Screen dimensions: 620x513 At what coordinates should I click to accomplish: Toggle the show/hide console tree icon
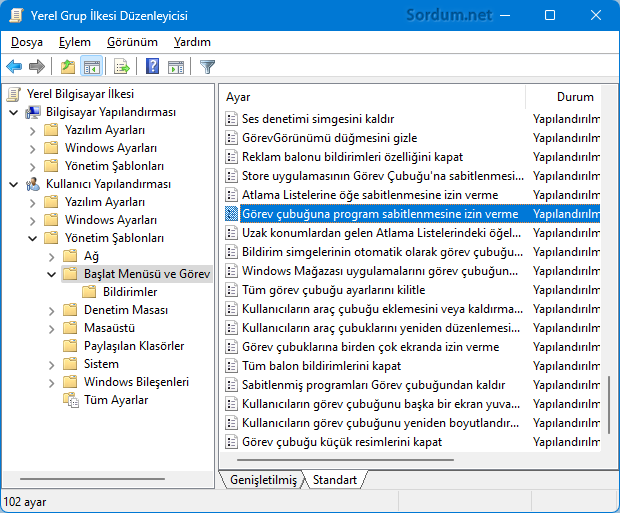point(92,66)
